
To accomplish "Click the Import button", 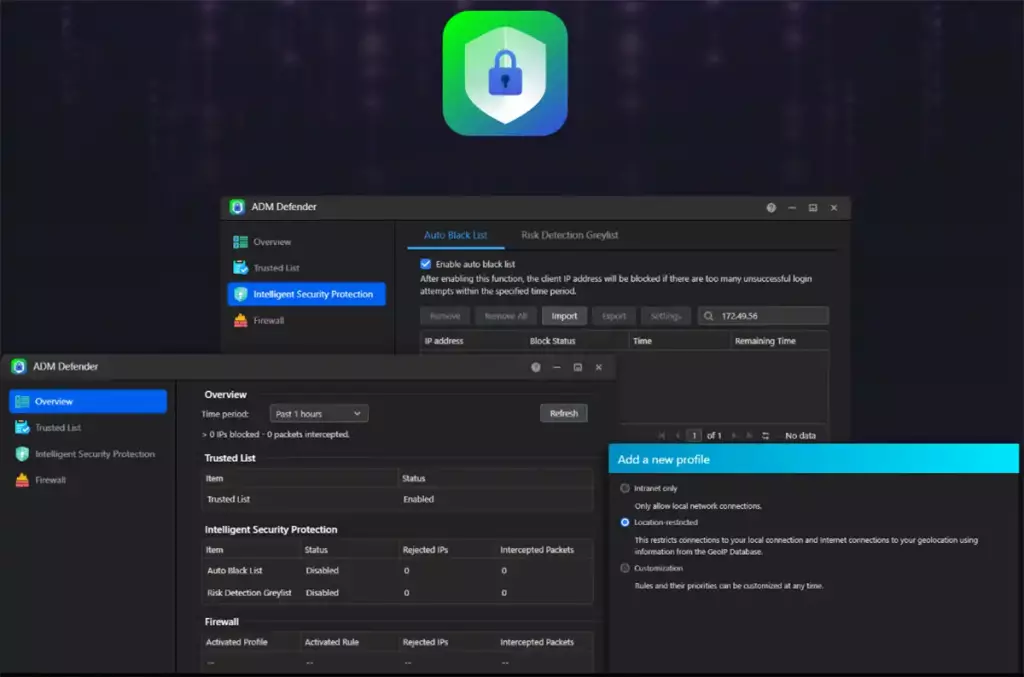I will click(564, 316).
